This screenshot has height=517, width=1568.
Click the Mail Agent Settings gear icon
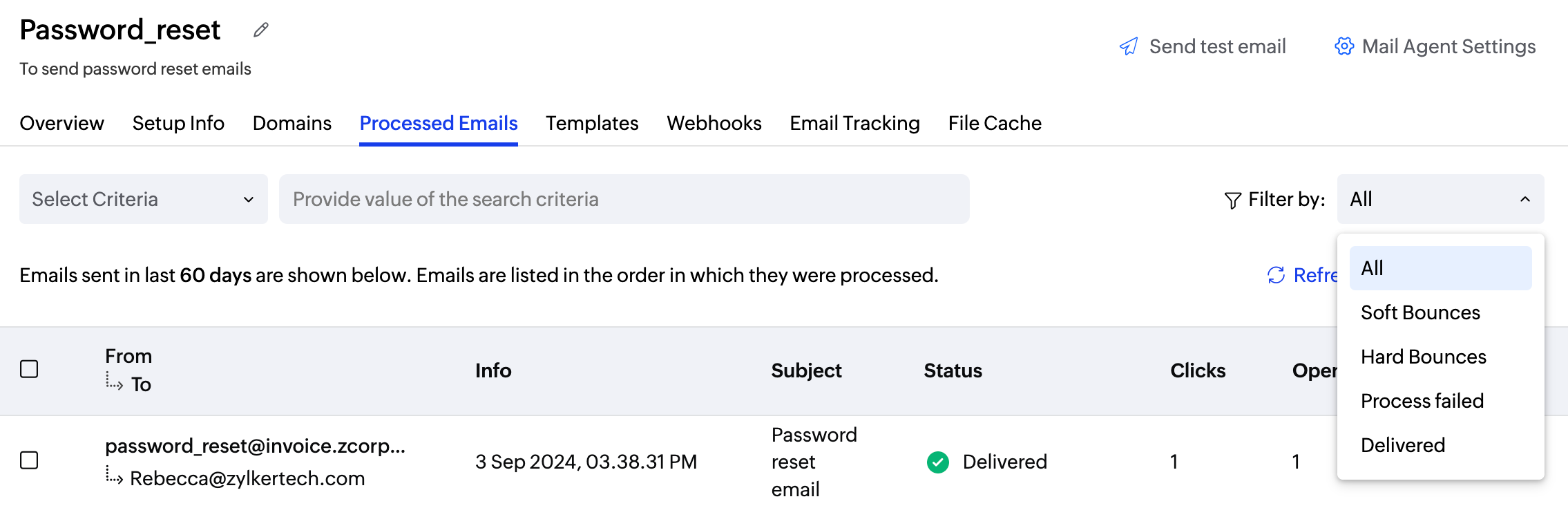tap(1344, 46)
